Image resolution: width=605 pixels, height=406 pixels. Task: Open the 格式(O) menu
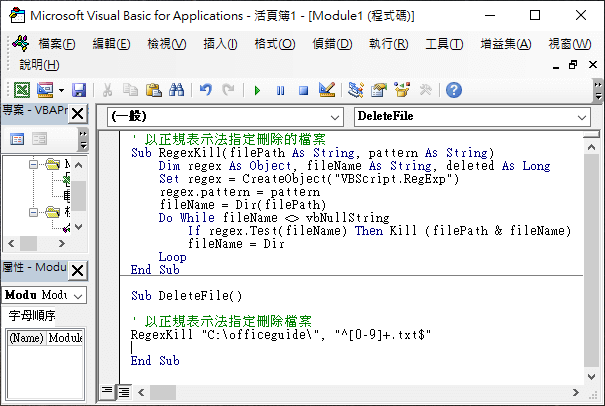275,44
